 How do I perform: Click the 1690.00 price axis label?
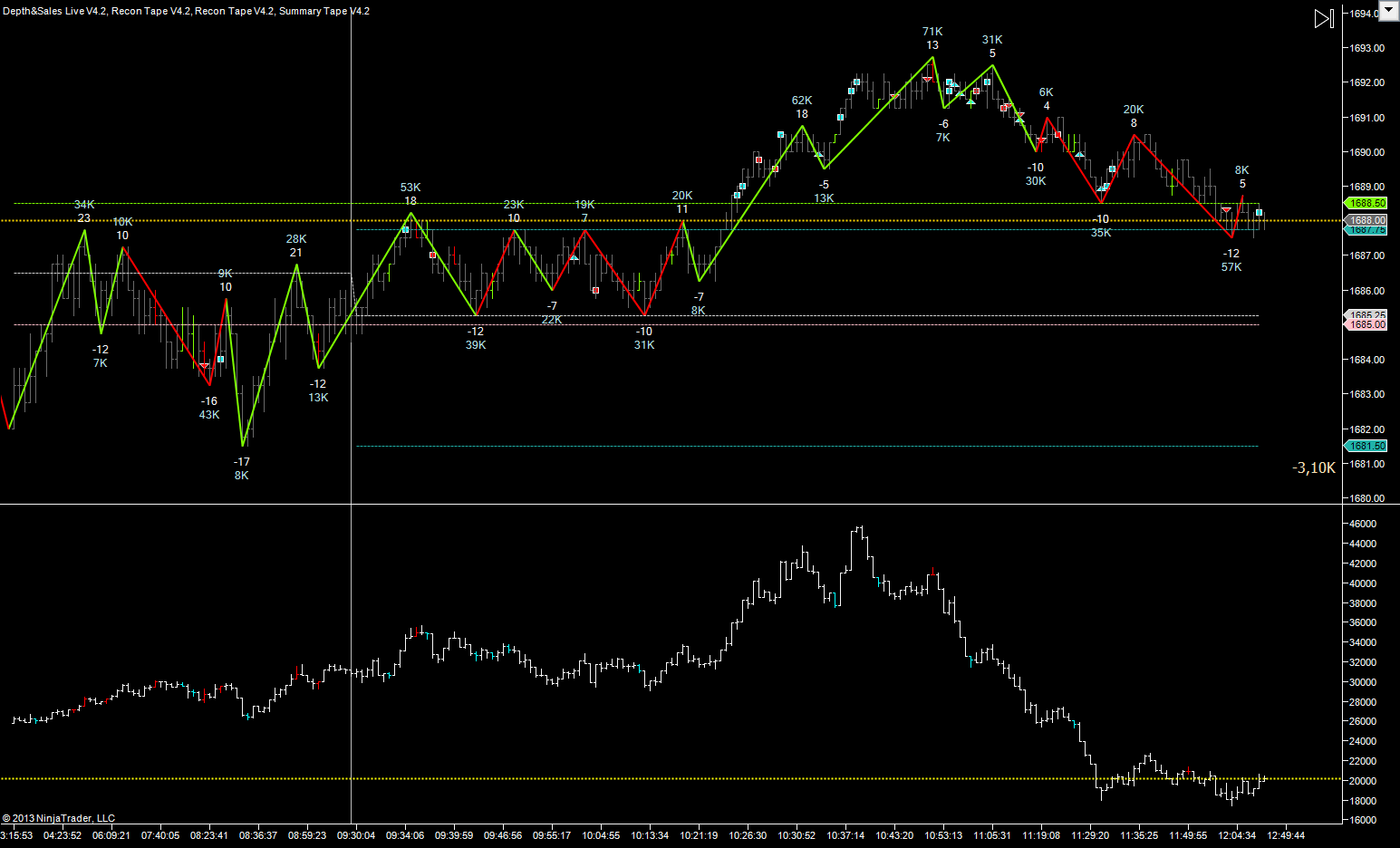(x=1367, y=152)
